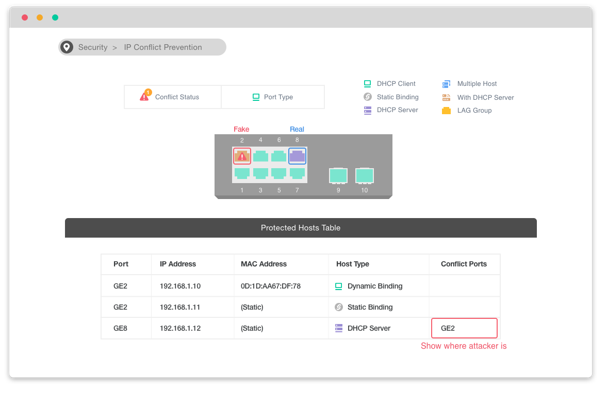The image size is (607, 395).
Task: Click the DHCP Client legend icon
Action: pyautogui.click(x=367, y=84)
